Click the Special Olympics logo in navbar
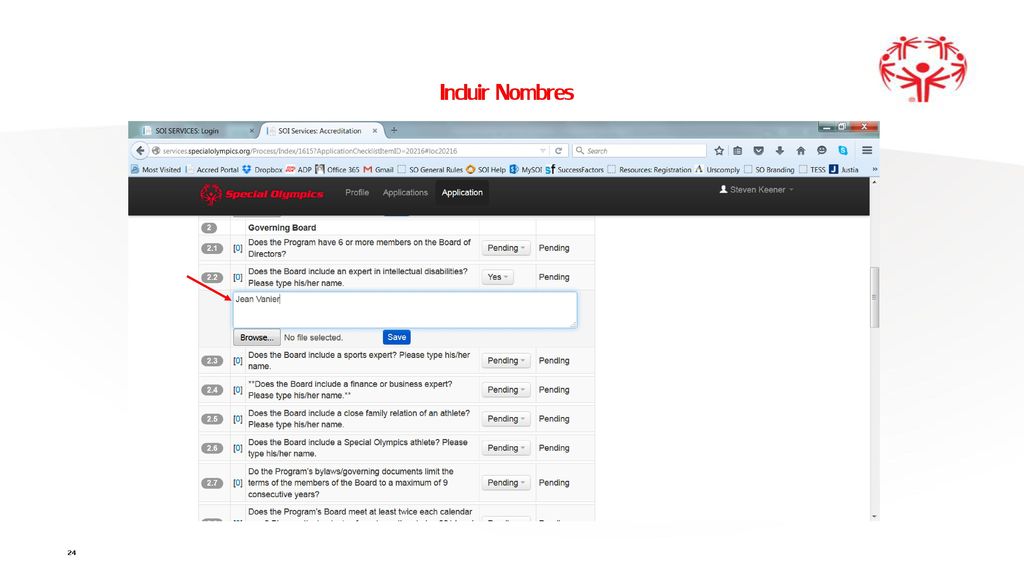 pyautogui.click(x=261, y=193)
